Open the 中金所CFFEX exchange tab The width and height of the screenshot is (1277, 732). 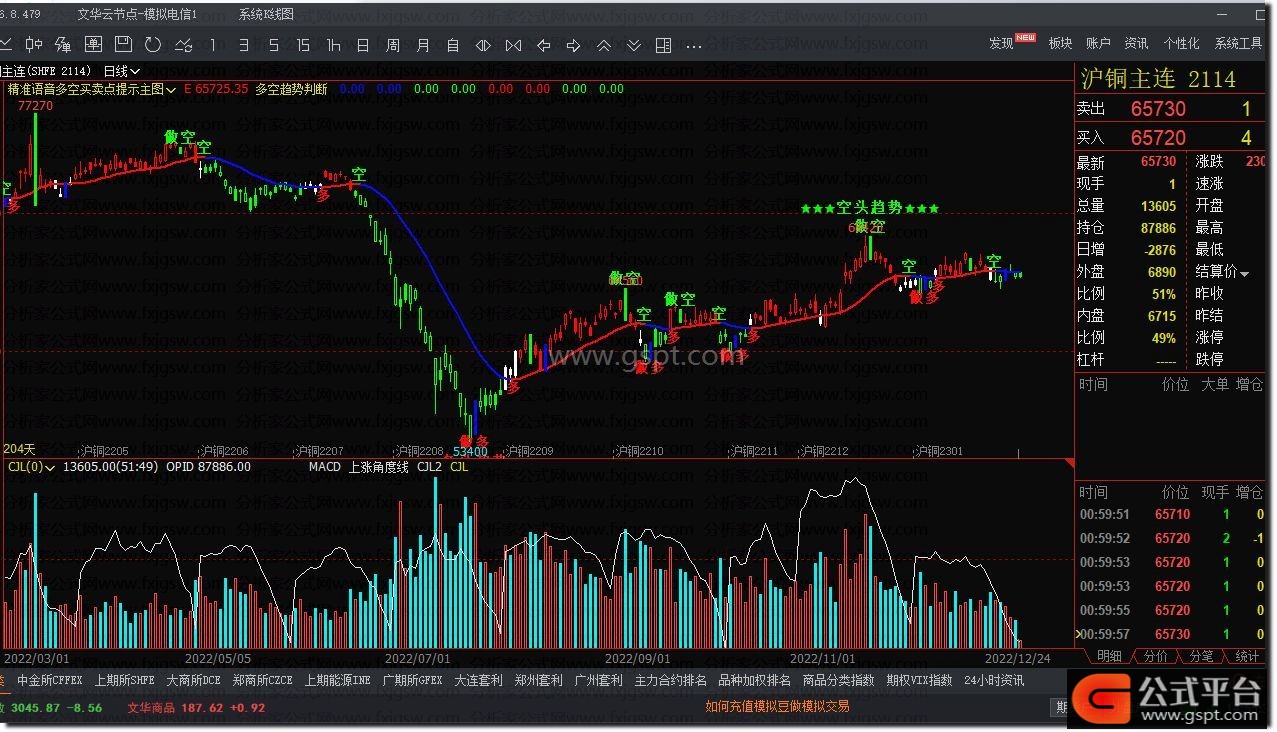(50, 681)
